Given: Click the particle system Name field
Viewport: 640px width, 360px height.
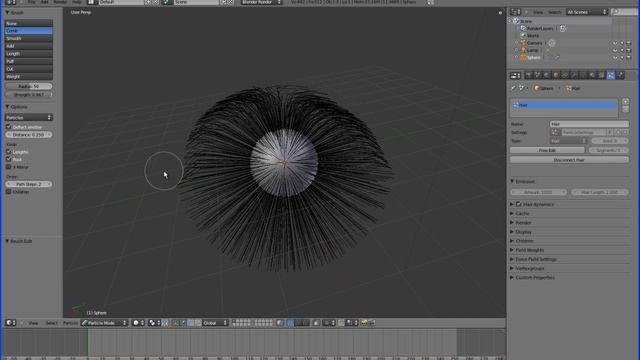Looking at the screenshot, I should click(x=589, y=124).
